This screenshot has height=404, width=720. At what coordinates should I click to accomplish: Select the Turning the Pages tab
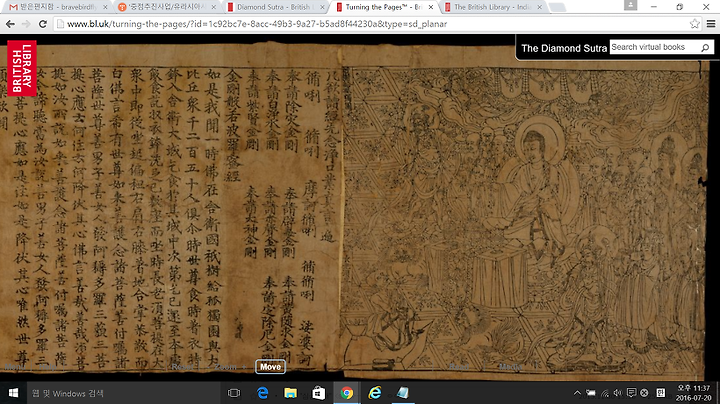pos(385,7)
